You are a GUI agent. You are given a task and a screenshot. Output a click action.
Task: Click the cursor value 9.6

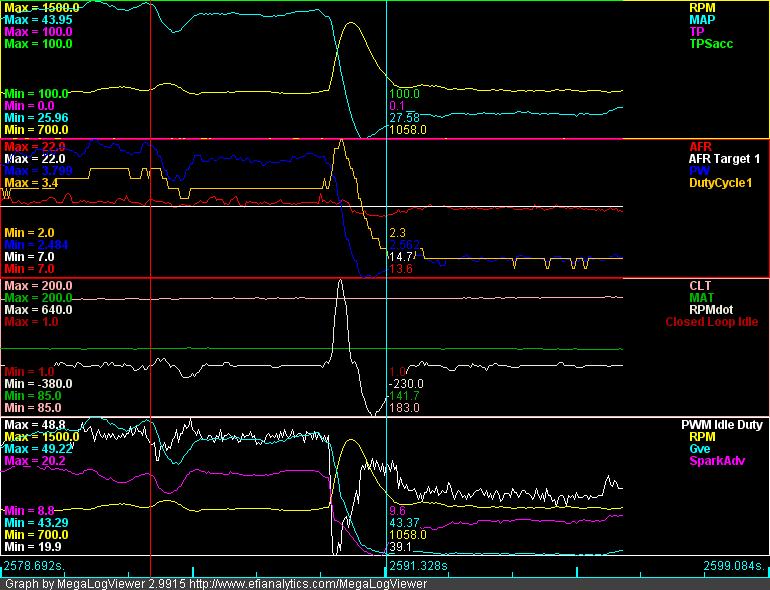coord(397,510)
